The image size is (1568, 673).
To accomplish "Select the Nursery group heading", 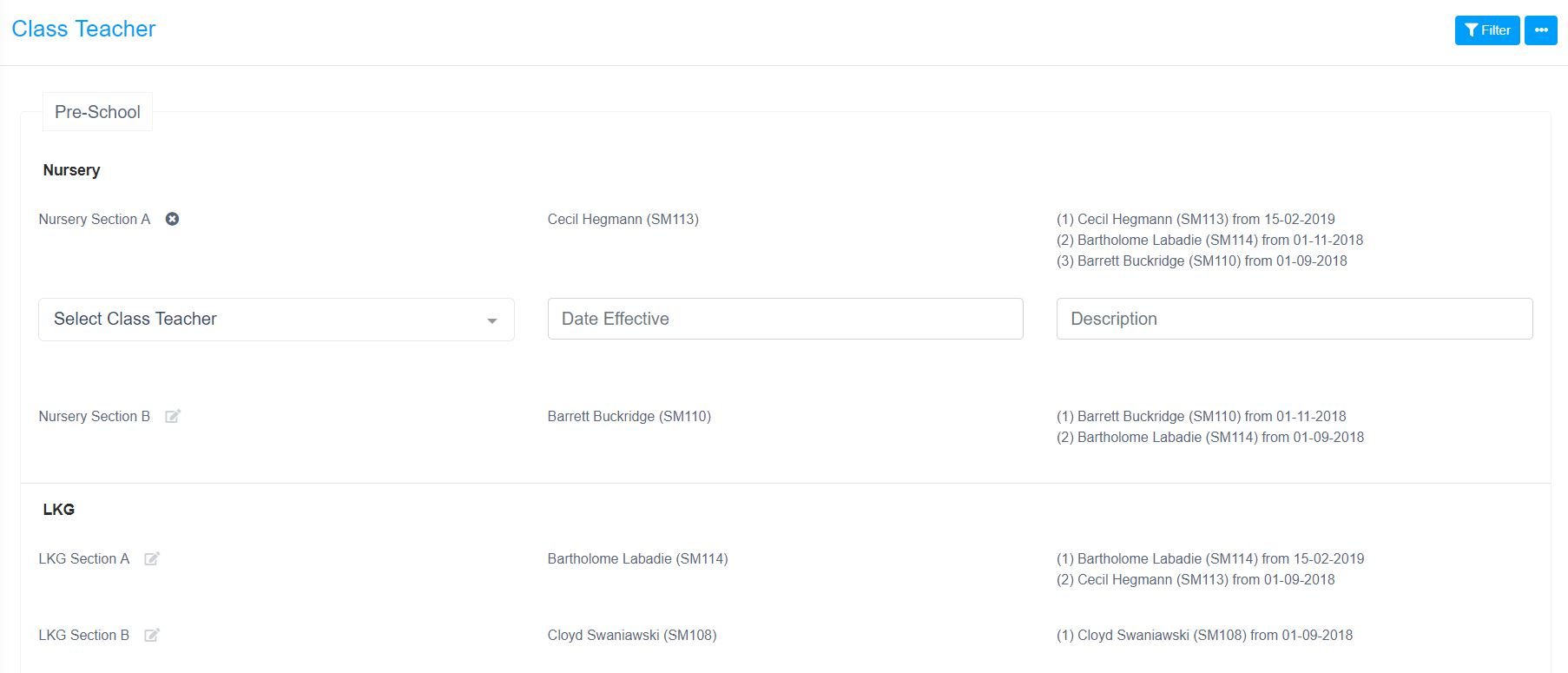I will (71, 170).
